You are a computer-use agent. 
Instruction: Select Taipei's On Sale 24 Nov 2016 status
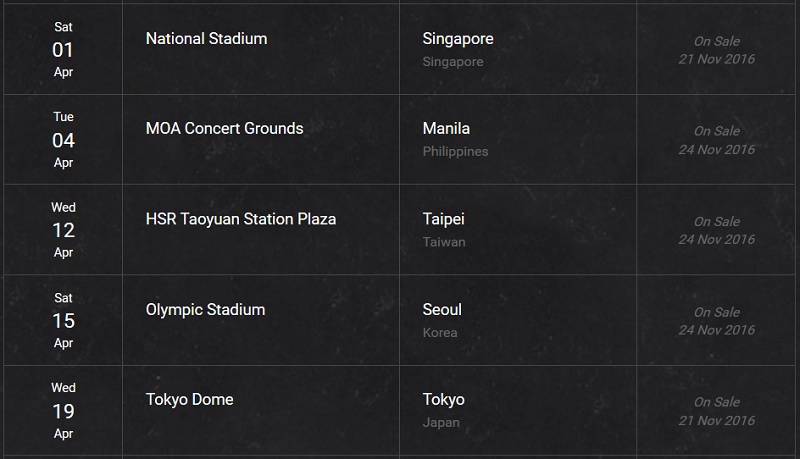click(x=716, y=231)
